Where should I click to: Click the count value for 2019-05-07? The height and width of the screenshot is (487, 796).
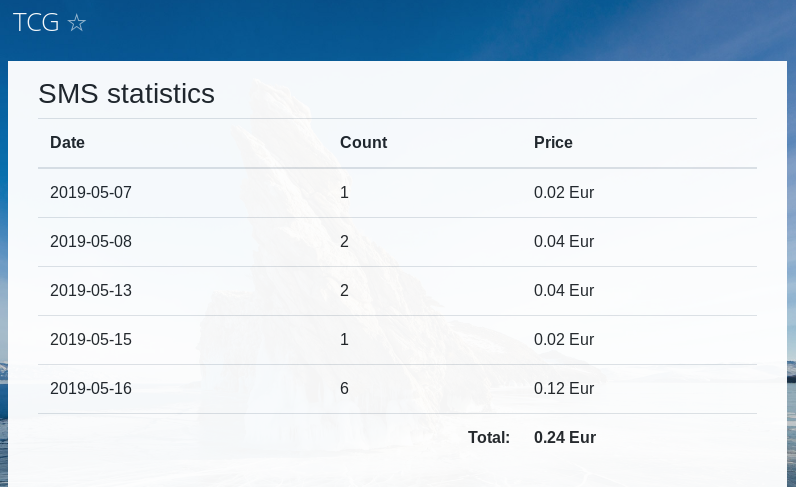coord(345,192)
